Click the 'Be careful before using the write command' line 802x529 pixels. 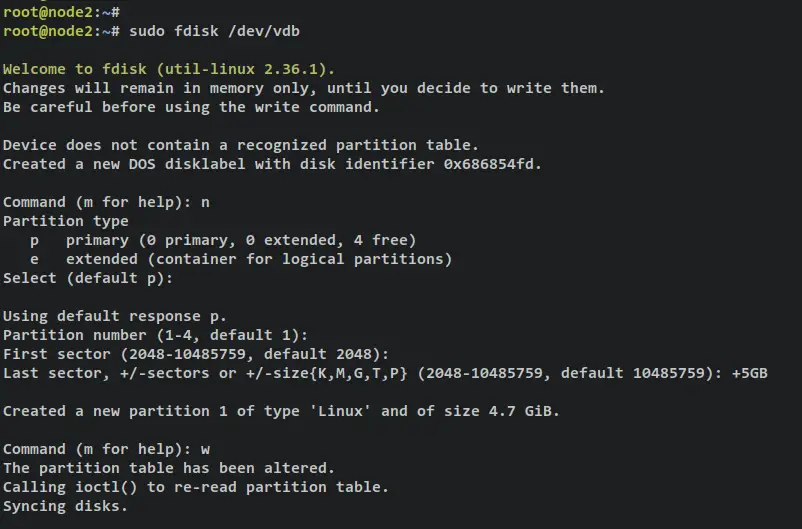[191, 107]
